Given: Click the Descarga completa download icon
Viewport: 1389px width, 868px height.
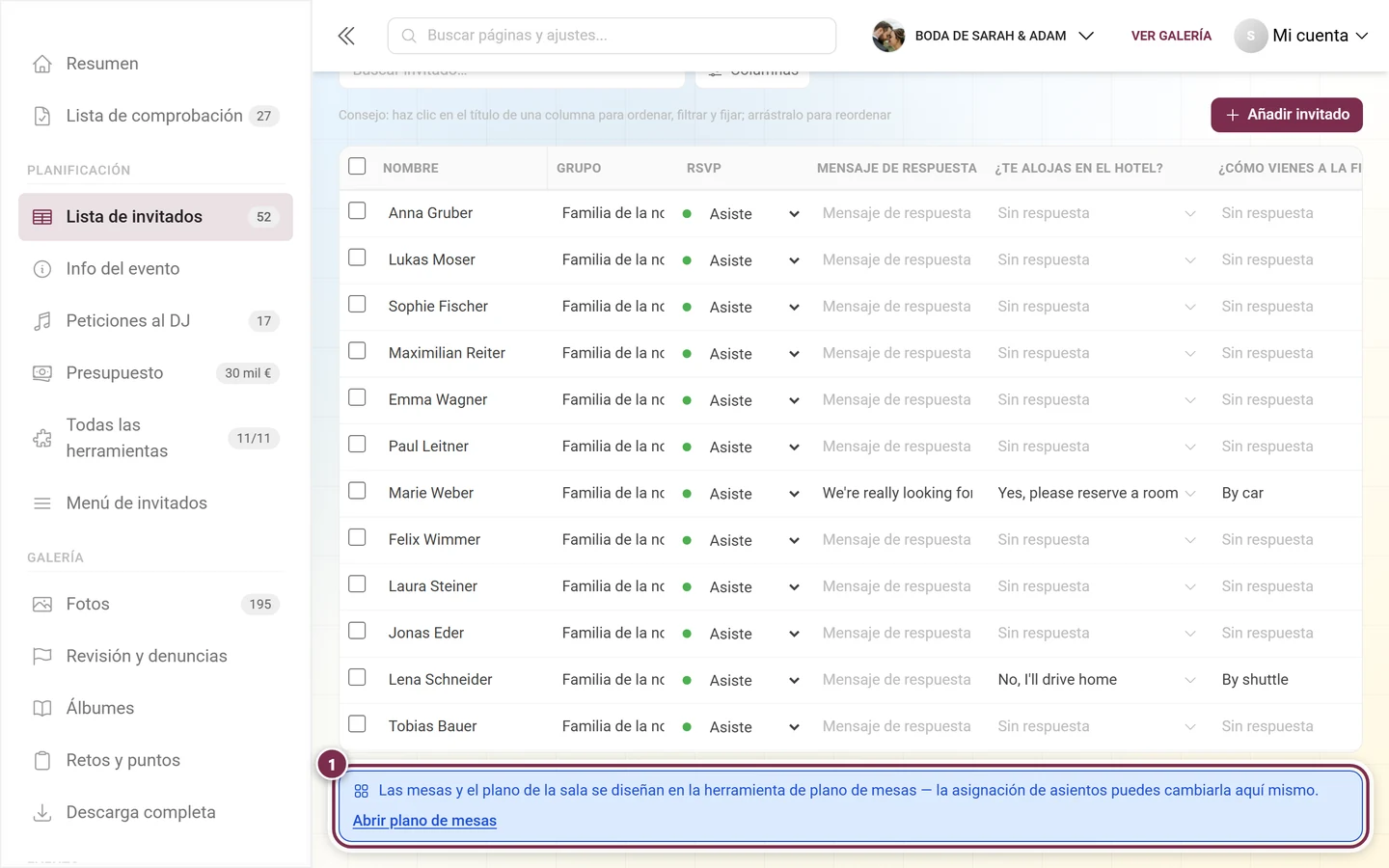Looking at the screenshot, I should [x=42, y=812].
